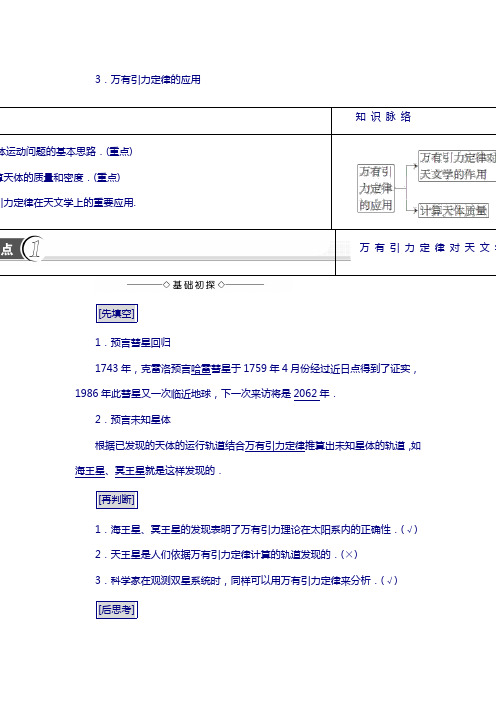Click the '[先填空]' boxed label
The height and width of the screenshot is (702, 496).
(x=117, y=313)
